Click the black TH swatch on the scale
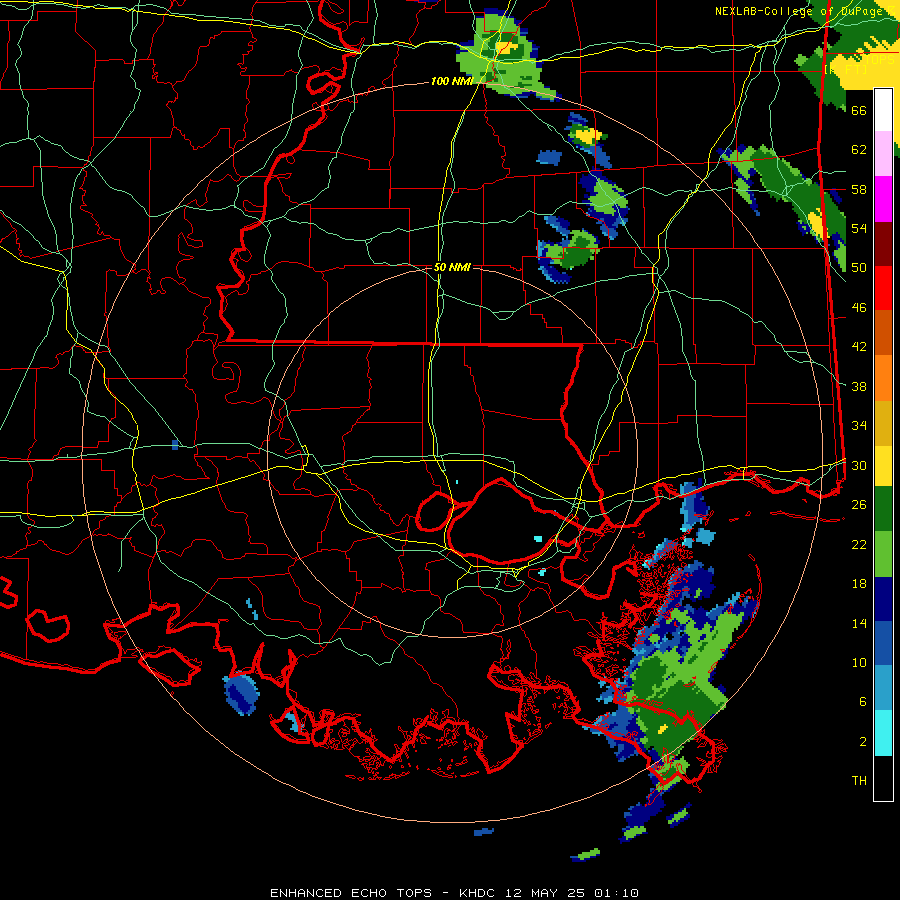 (x=883, y=778)
